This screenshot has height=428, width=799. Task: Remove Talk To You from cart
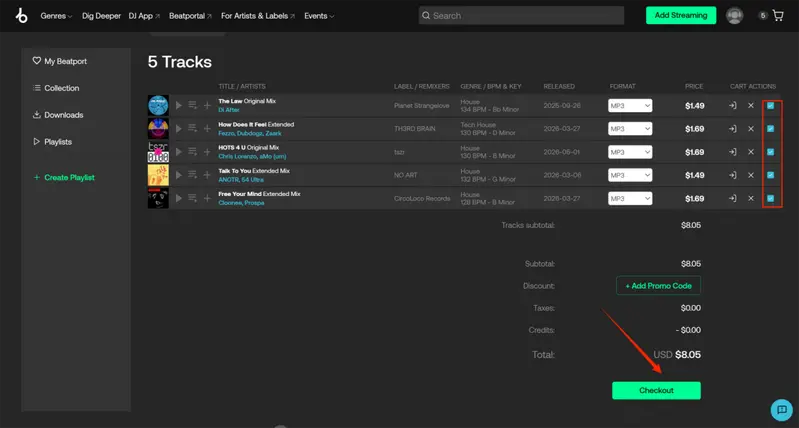751,175
